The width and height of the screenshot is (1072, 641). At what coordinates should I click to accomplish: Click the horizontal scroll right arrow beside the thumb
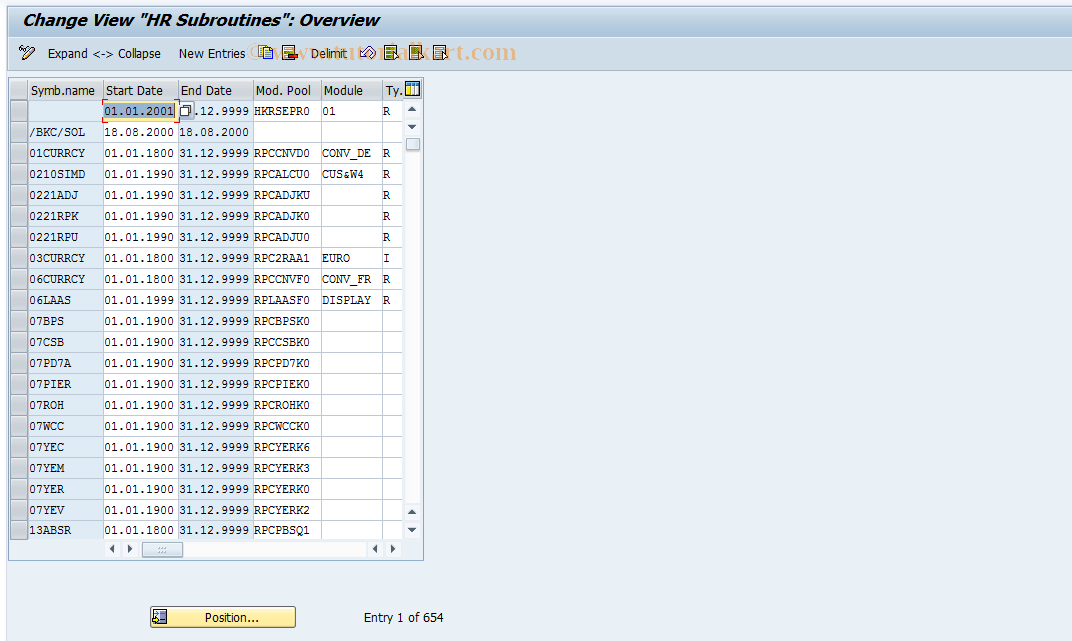coord(131,549)
